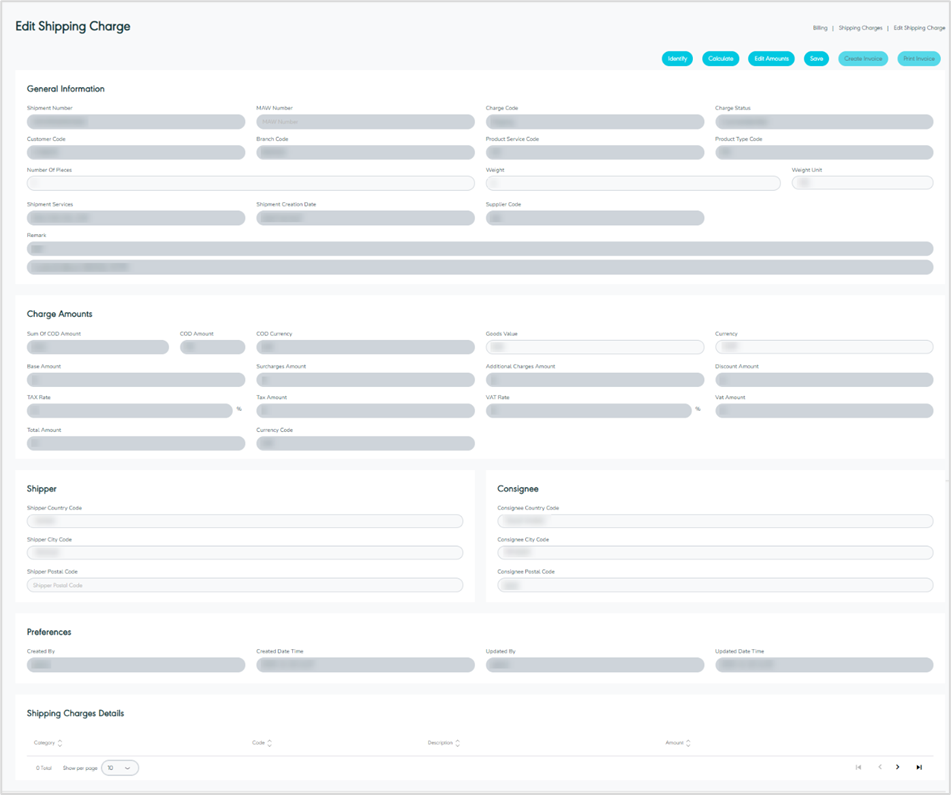Save the shipping charge
Viewport: 951px width, 795px height.
tap(816, 59)
